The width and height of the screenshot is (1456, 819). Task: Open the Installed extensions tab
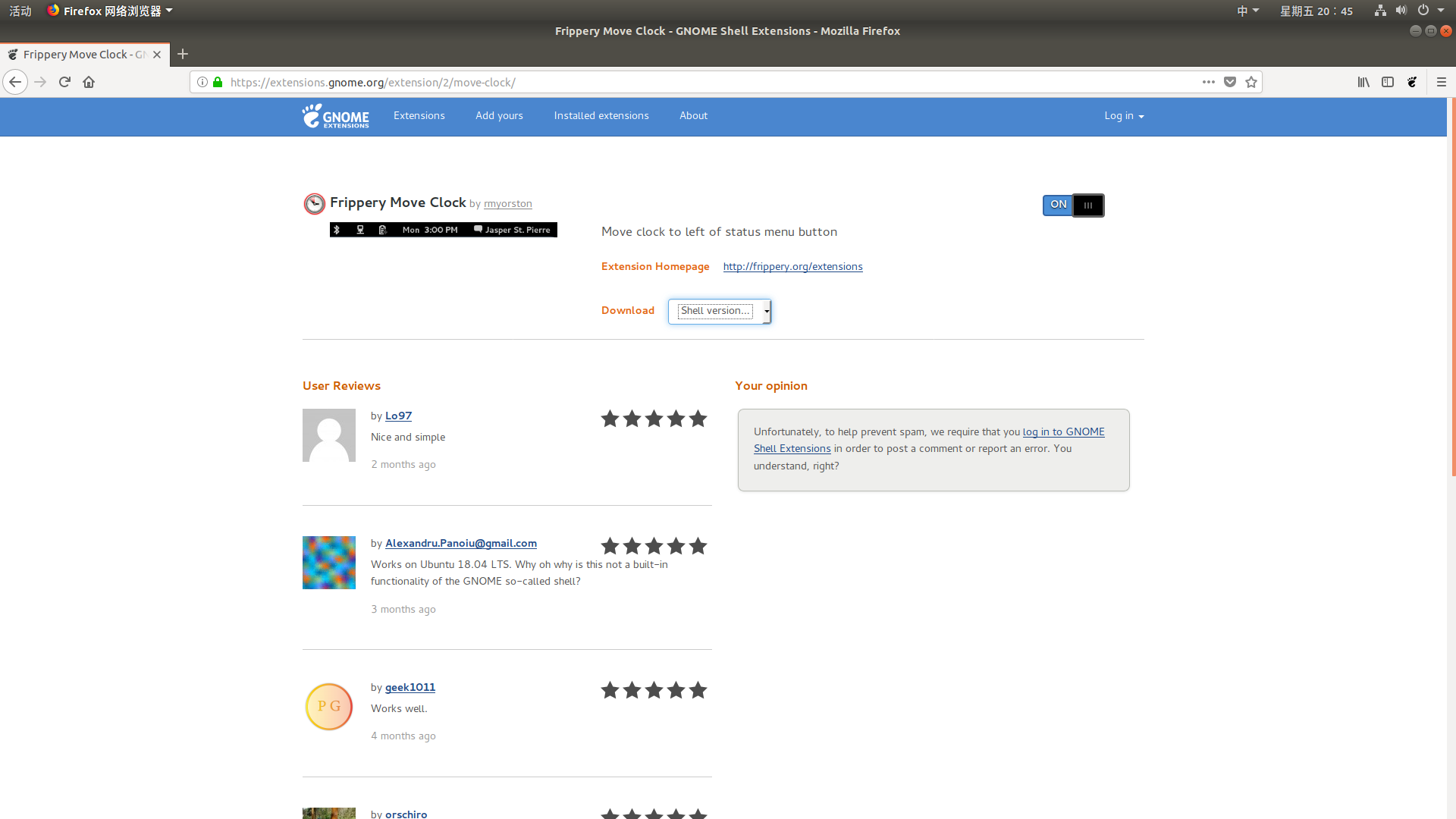602,115
